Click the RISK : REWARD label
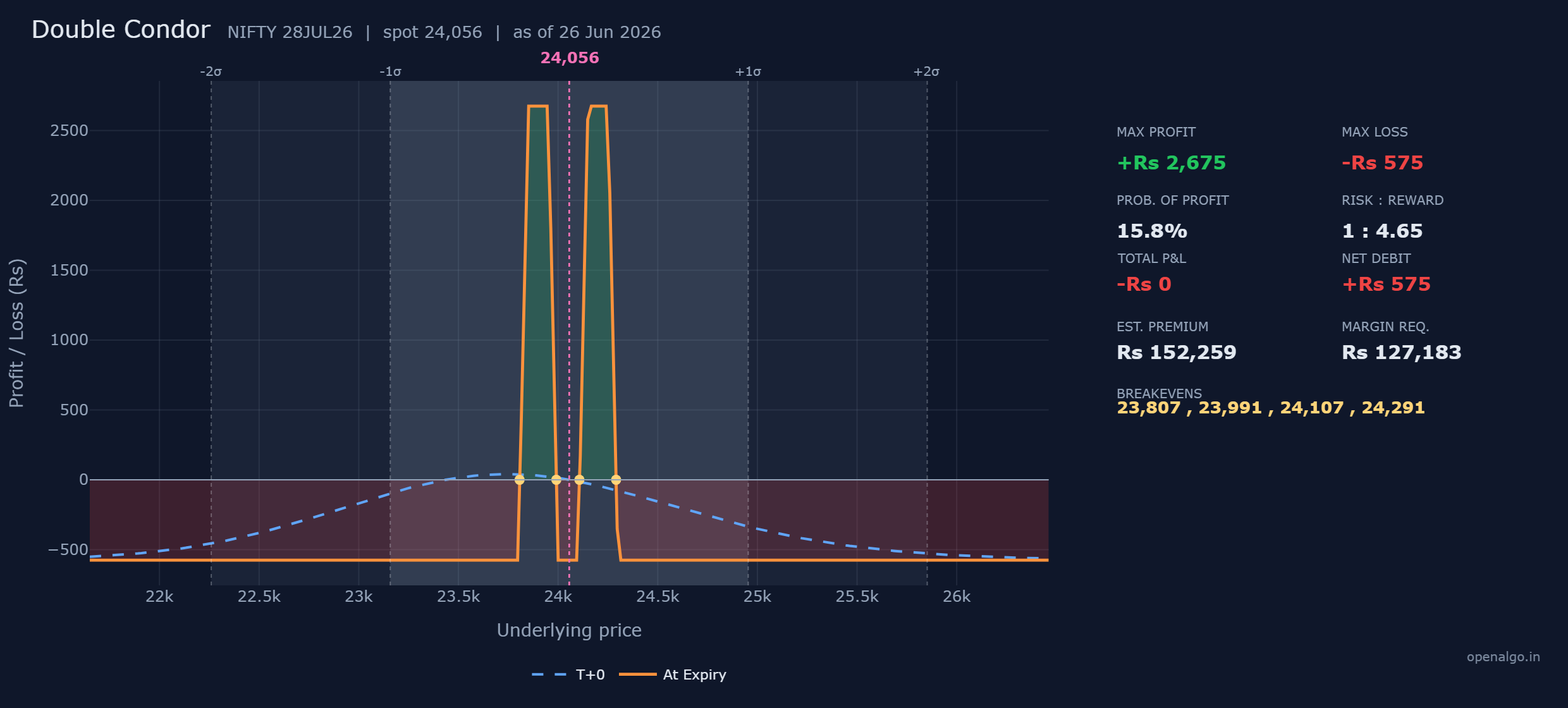The width and height of the screenshot is (1568, 708). pyautogui.click(x=1392, y=200)
